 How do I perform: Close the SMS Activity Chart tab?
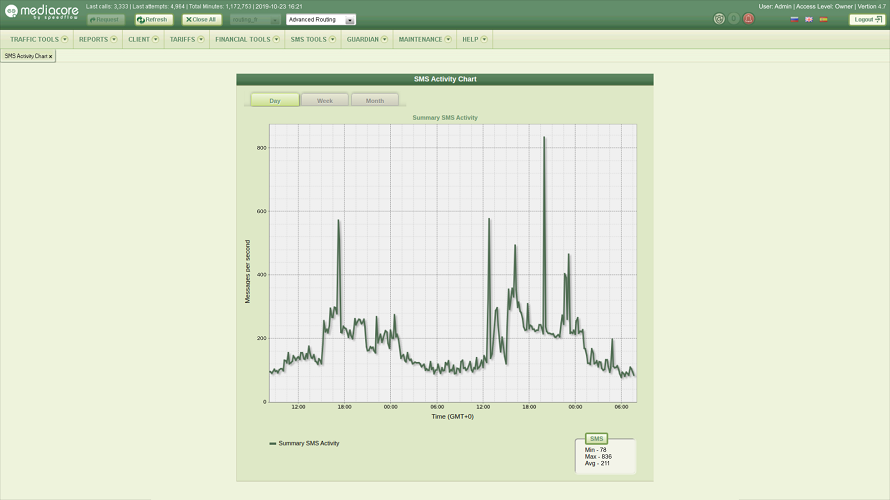51,57
